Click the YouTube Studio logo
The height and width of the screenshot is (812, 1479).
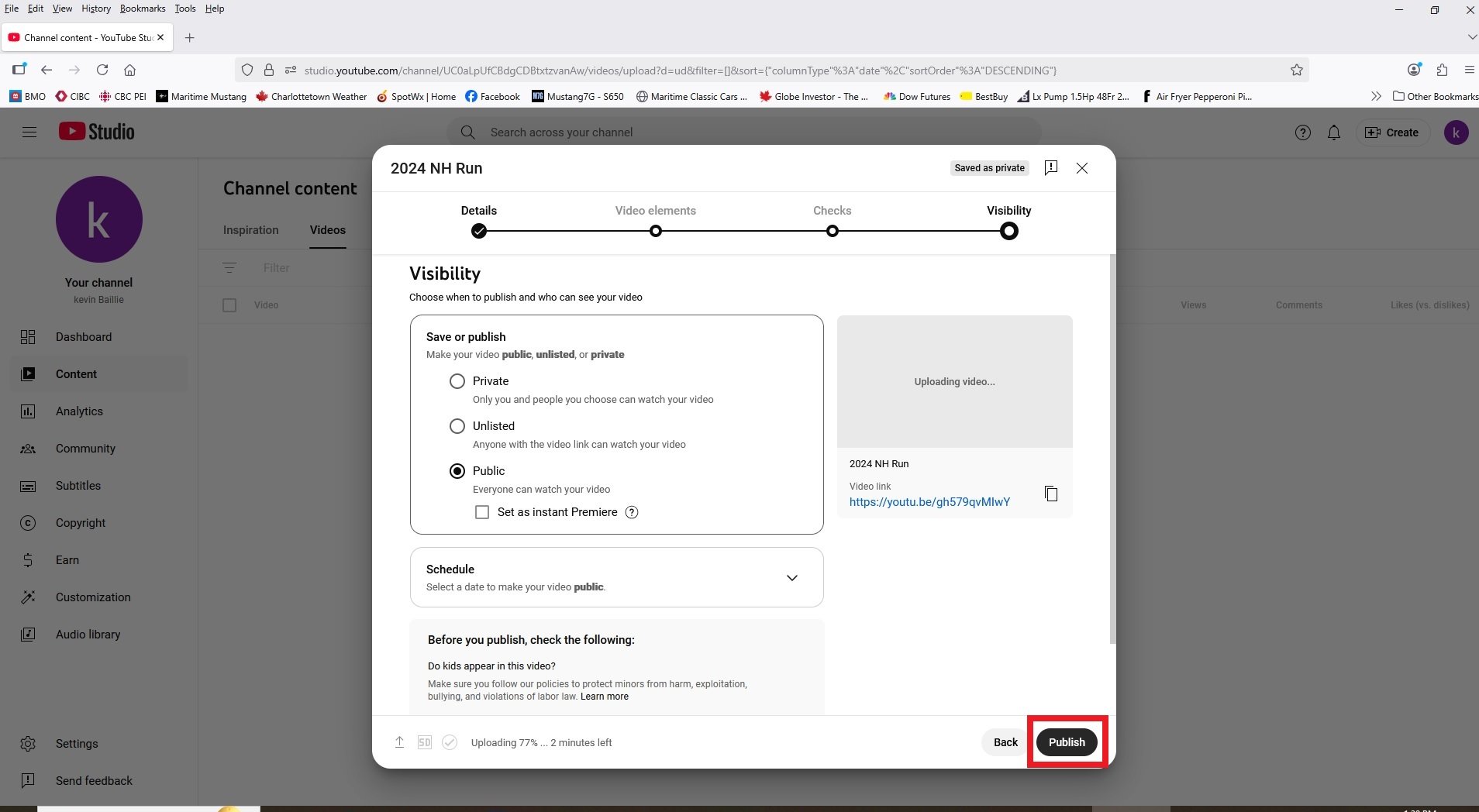[97, 132]
